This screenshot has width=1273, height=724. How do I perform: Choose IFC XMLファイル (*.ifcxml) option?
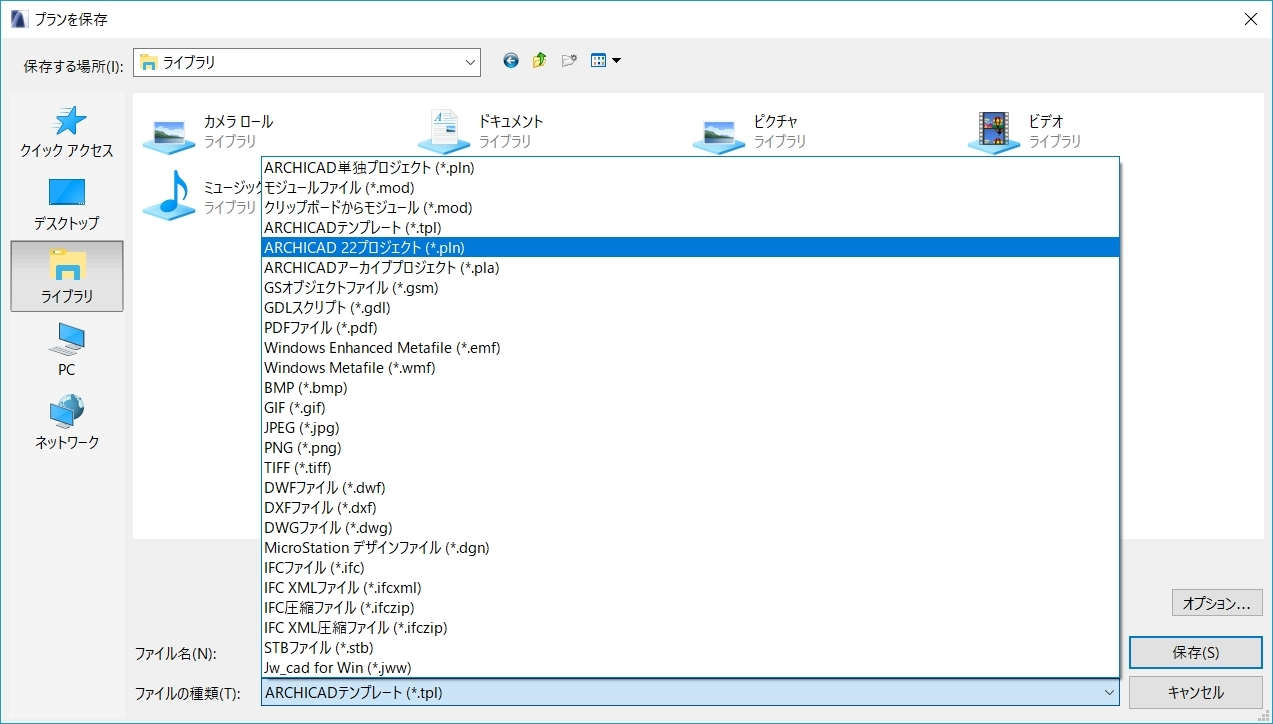click(x=690, y=588)
